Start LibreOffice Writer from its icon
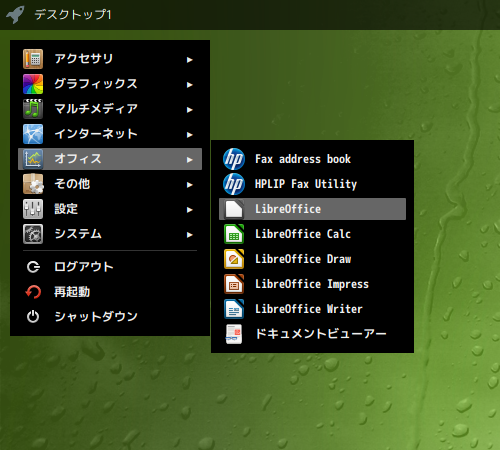This screenshot has height=450, width=500. click(x=234, y=309)
